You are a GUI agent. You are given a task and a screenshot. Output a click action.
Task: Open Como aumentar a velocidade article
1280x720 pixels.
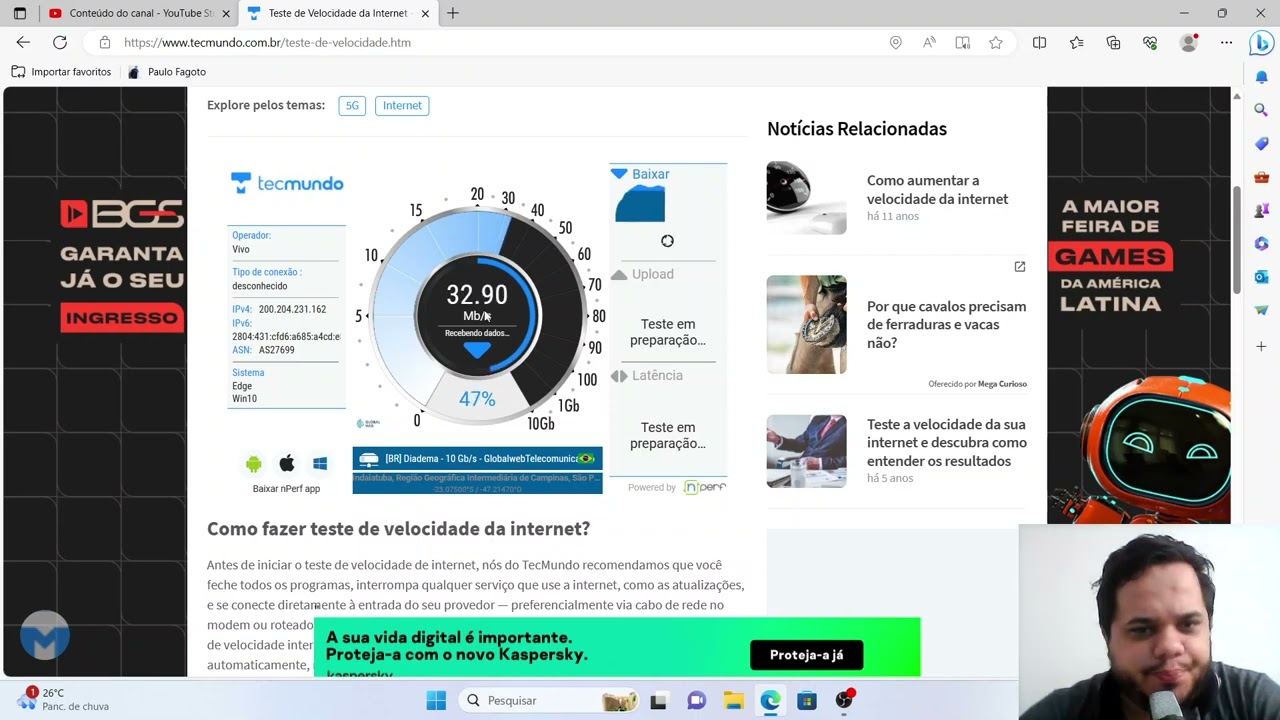tap(937, 190)
